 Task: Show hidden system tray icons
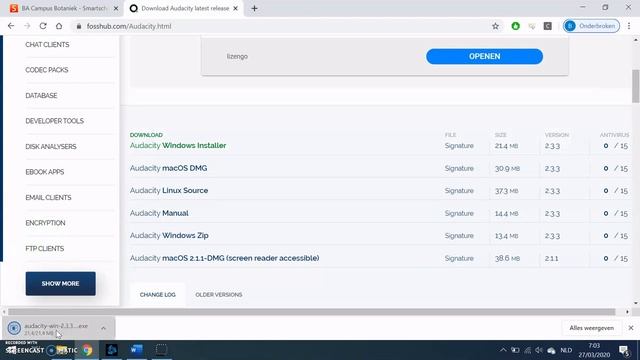pyautogui.click(x=503, y=350)
